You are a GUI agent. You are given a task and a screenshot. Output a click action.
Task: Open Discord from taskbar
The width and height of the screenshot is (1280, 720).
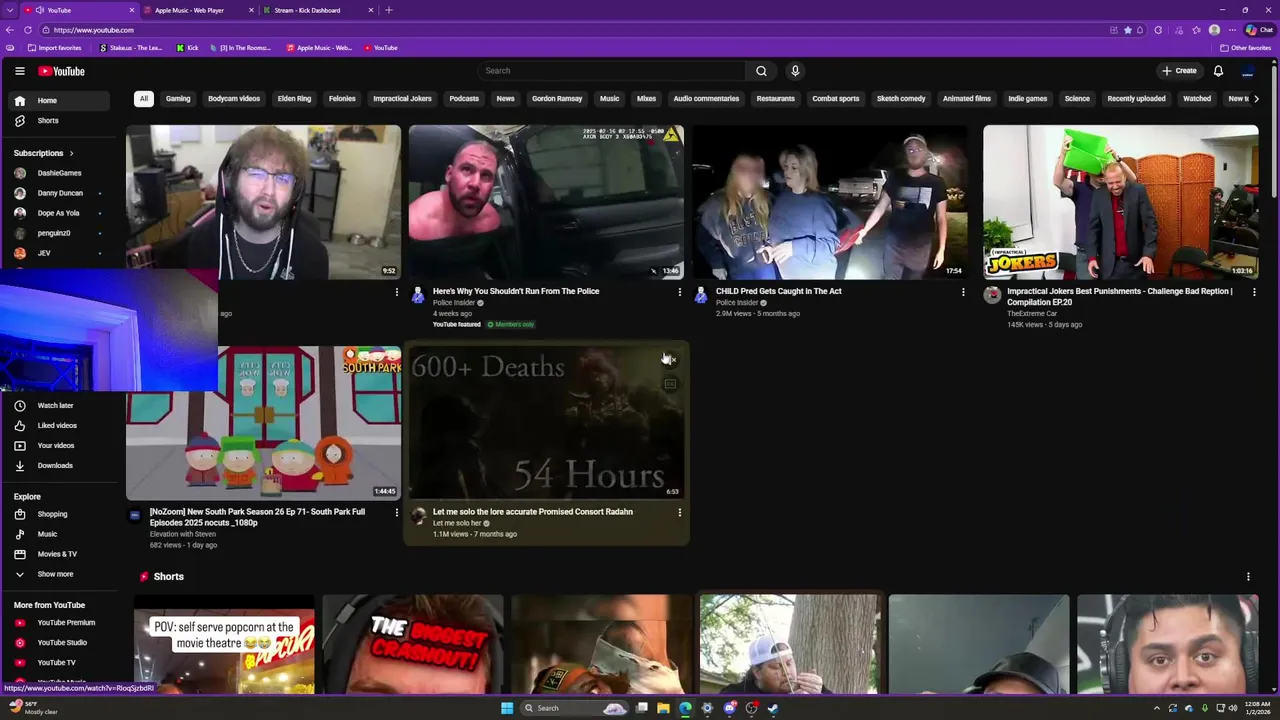coord(729,708)
